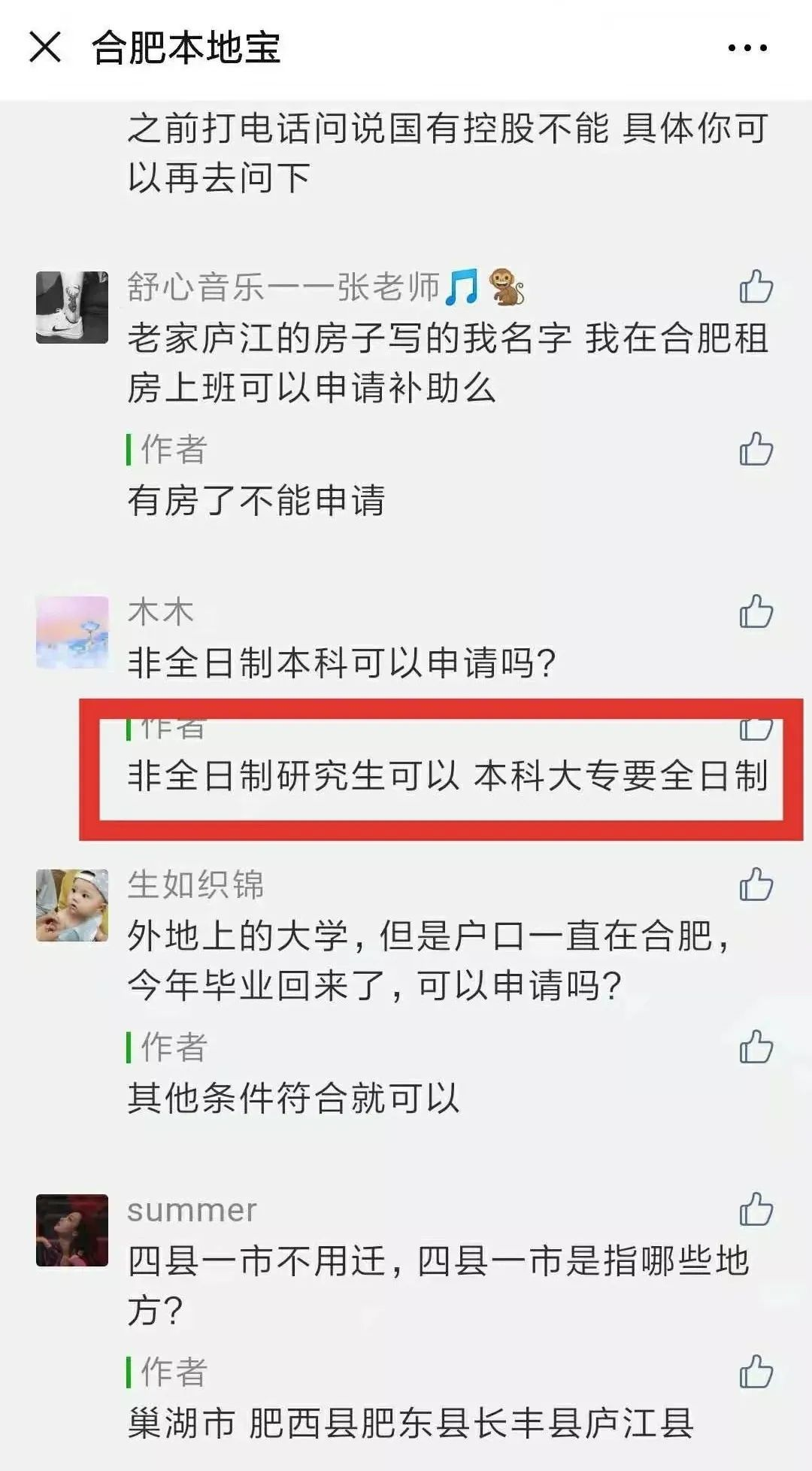Select the page title 合肥本地宝
Image resolution: width=812 pixels, height=1471 pixels.
(186, 48)
